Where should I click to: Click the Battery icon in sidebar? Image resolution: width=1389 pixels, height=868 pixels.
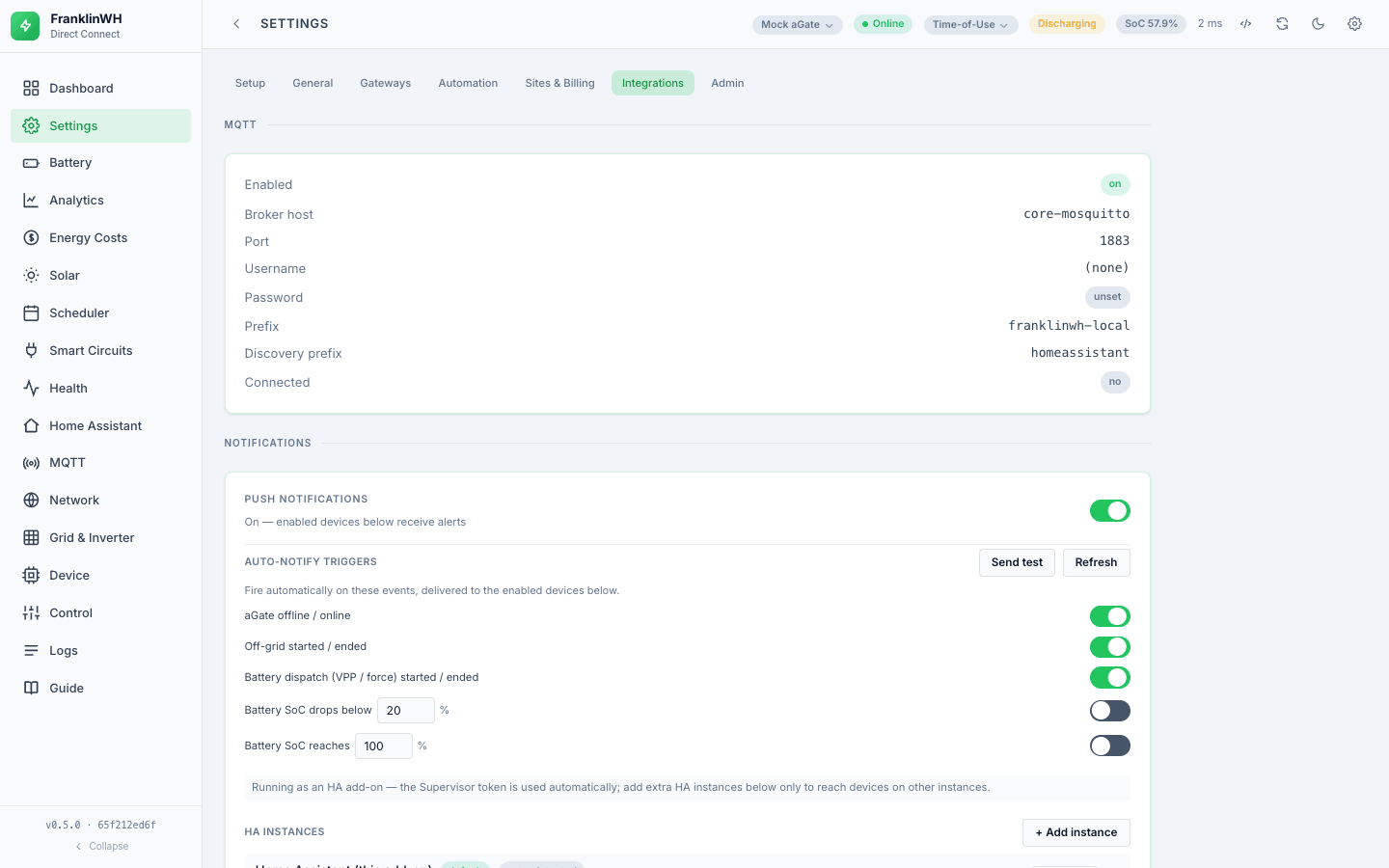pyautogui.click(x=31, y=163)
